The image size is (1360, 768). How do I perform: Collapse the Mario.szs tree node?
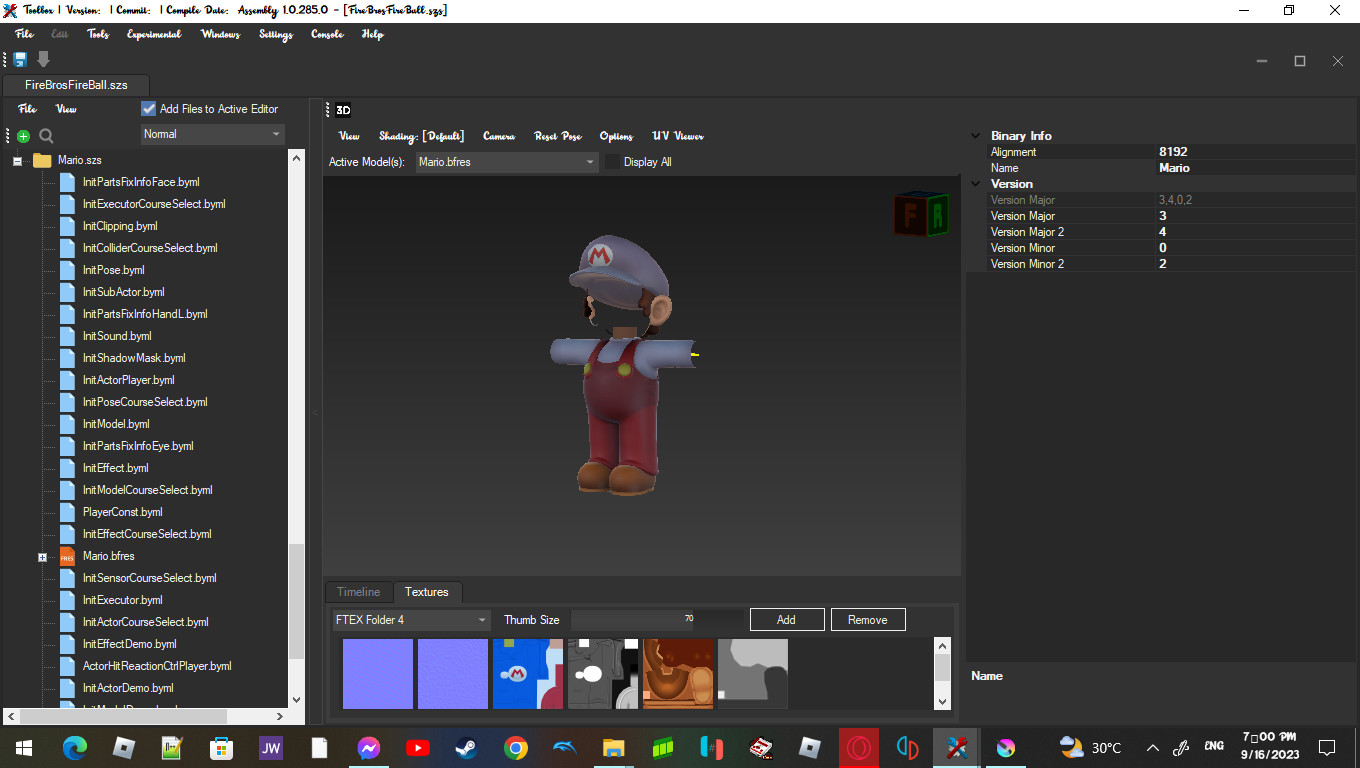pyautogui.click(x=17, y=160)
